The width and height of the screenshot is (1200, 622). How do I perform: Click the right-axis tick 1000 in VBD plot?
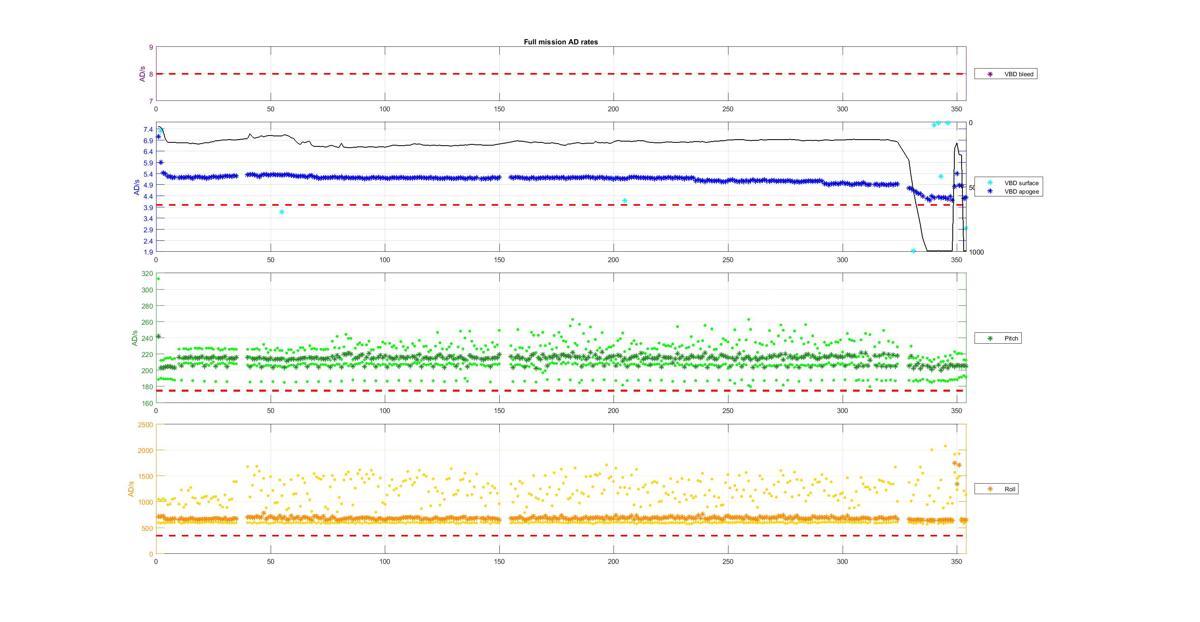pyautogui.click(x=976, y=252)
